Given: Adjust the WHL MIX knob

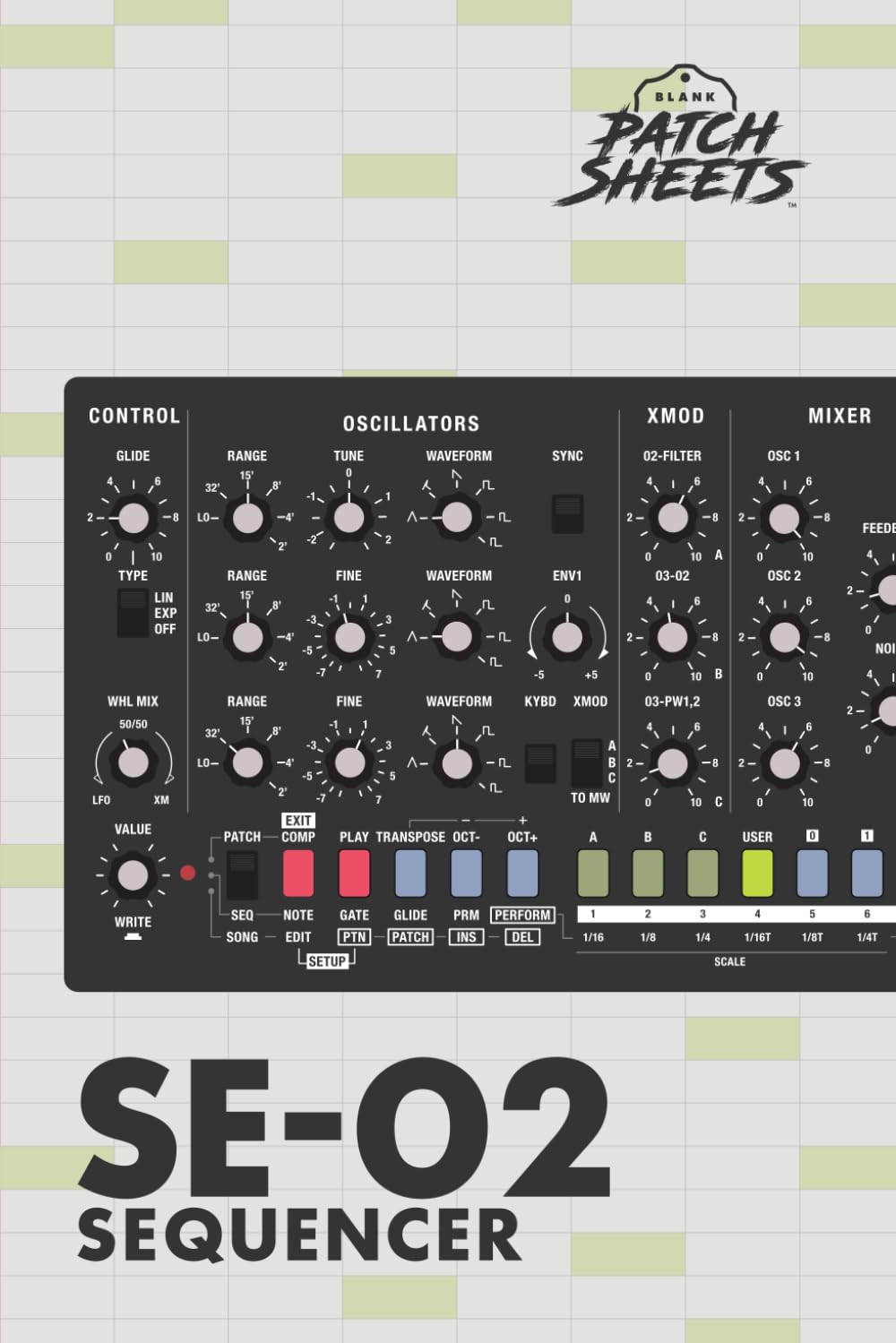Looking at the screenshot, I should pyautogui.click(x=134, y=762).
